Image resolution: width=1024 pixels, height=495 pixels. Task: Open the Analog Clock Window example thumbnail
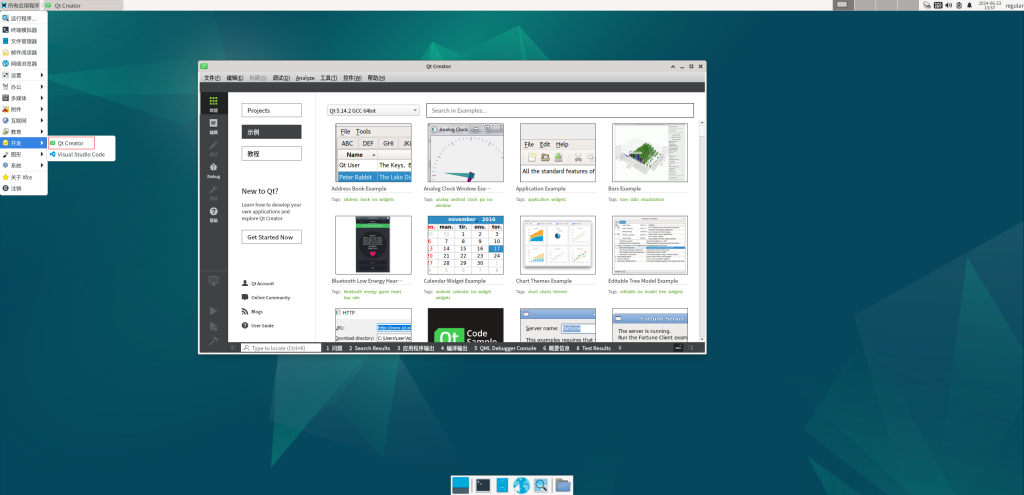(465, 153)
